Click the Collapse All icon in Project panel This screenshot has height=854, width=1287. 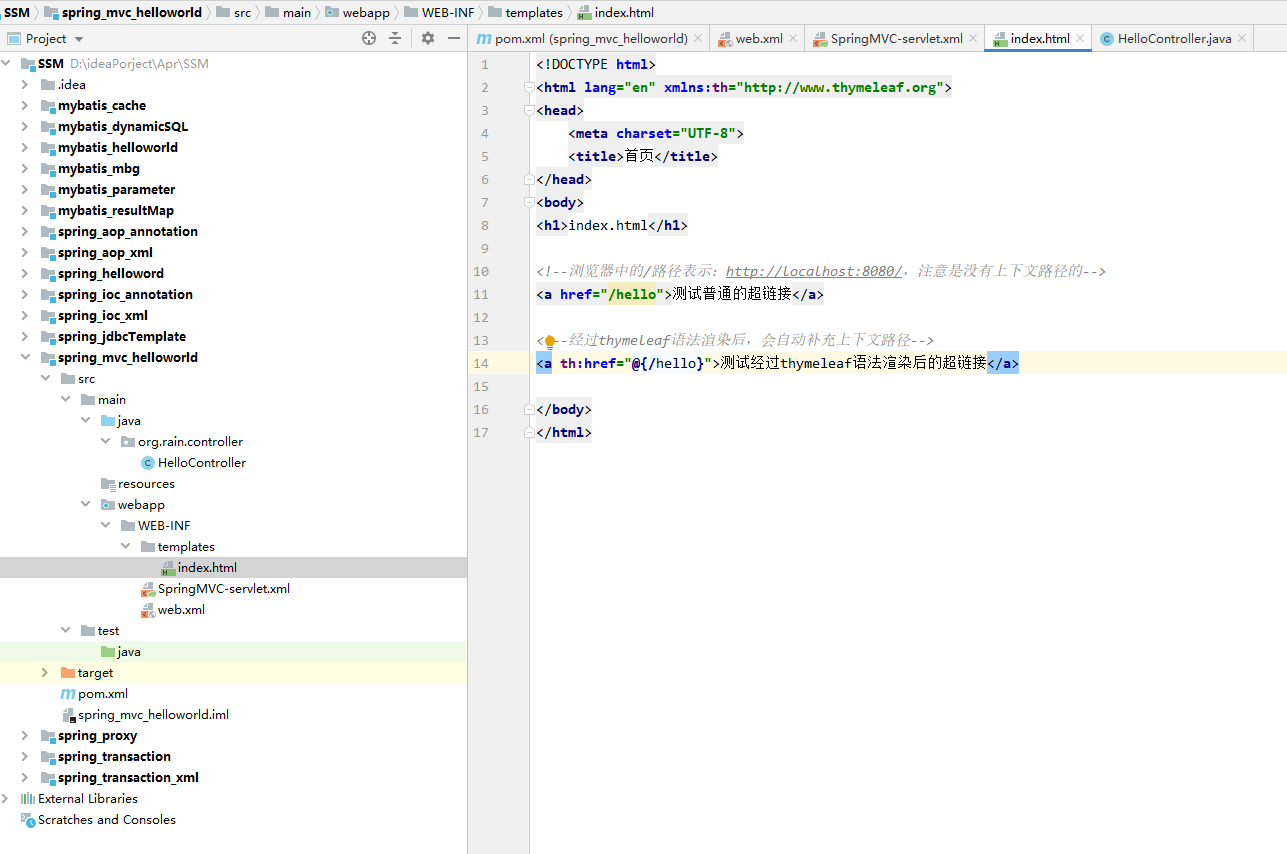tap(395, 38)
